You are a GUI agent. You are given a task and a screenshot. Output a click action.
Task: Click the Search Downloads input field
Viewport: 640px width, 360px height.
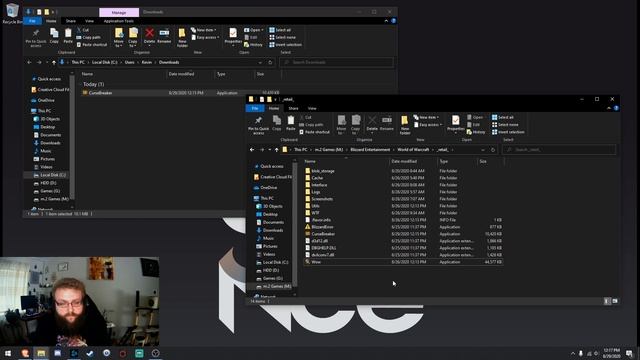click(x=337, y=62)
